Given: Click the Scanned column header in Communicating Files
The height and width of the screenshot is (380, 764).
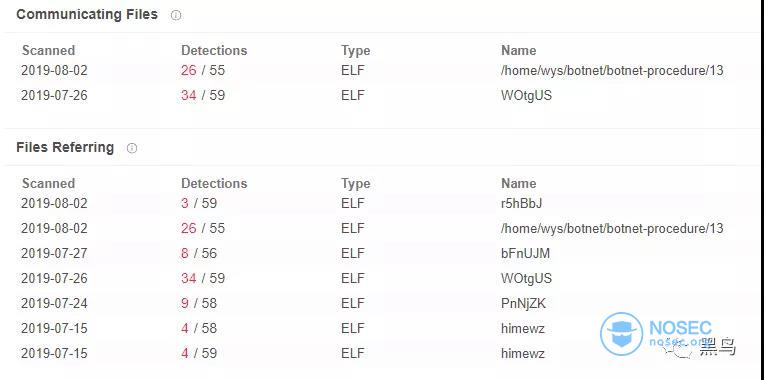Looking at the screenshot, I should coord(48,50).
